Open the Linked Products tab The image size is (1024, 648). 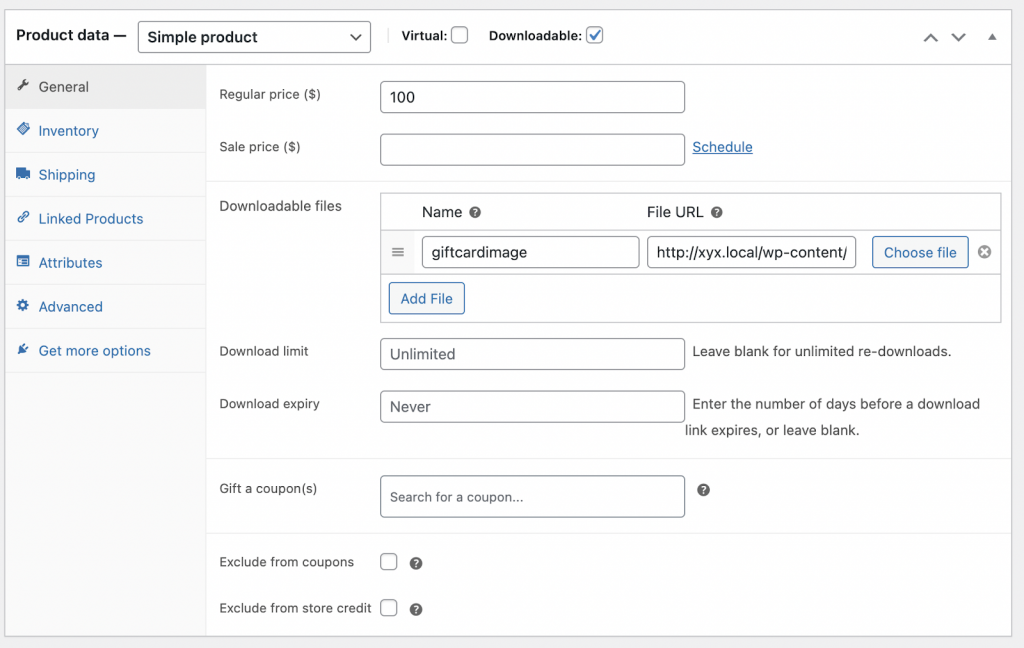(x=105, y=219)
